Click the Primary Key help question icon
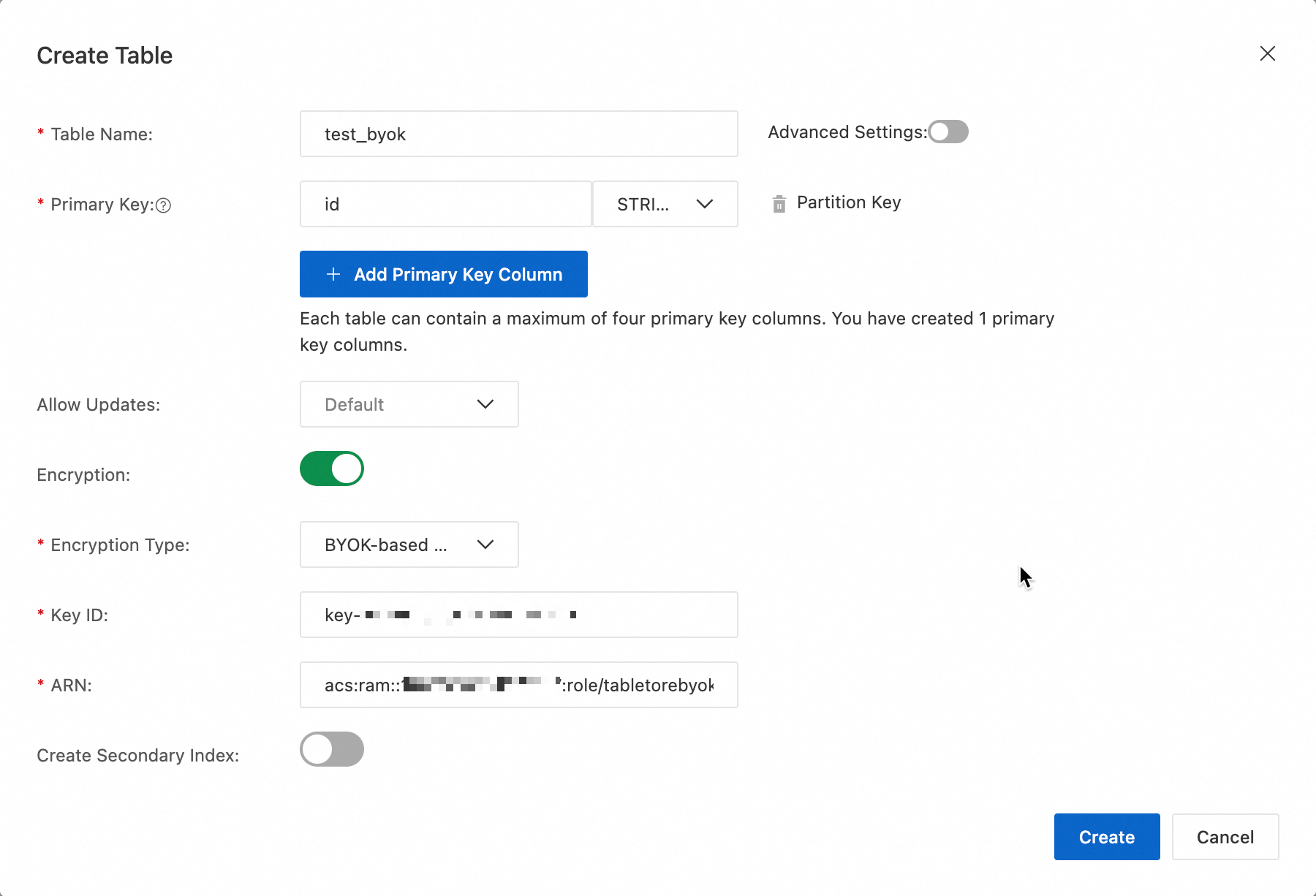The height and width of the screenshot is (896, 1316). [x=164, y=205]
